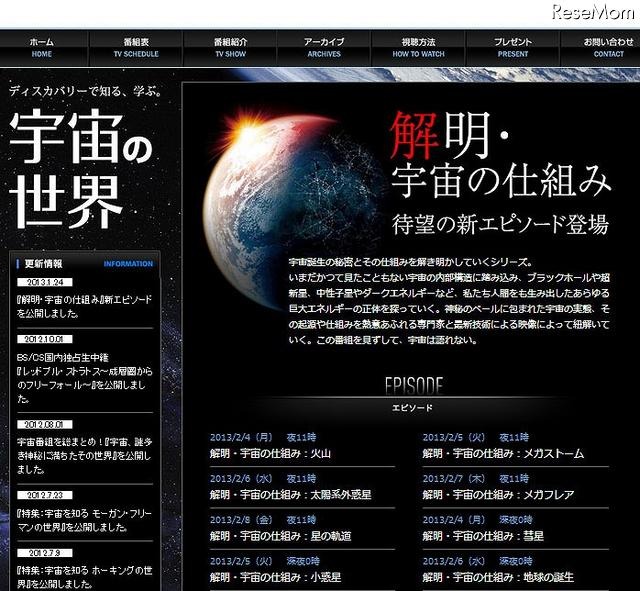Open the 2012.7.23 モーガン・フリーマン news entry

pos(84,520)
